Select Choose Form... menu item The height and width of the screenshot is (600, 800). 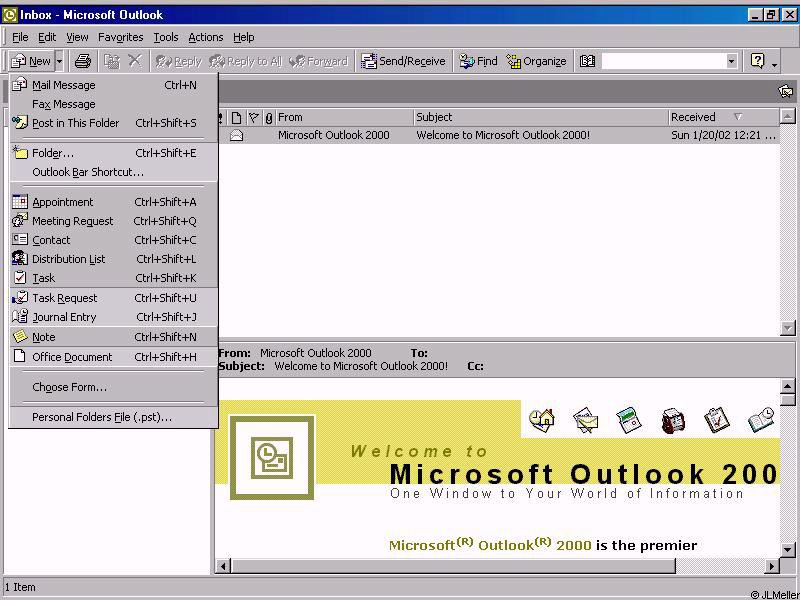pyautogui.click(x=113, y=387)
